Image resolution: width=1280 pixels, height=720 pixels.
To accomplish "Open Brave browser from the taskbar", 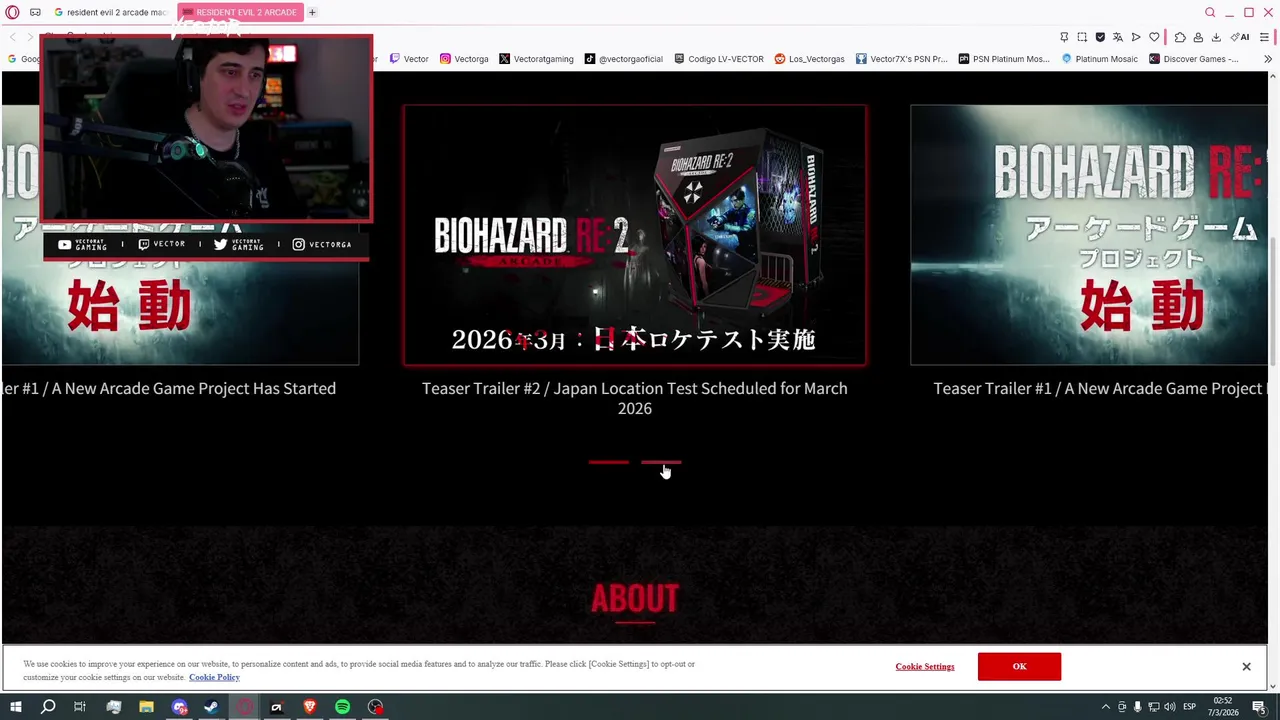I will (309, 707).
